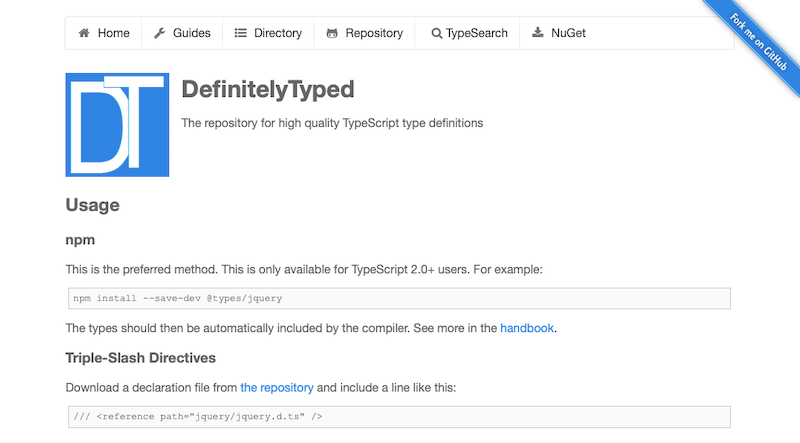This screenshot has height=443, width=800.
Task: Click the list icon beside Directory
Action: point(240,33)
